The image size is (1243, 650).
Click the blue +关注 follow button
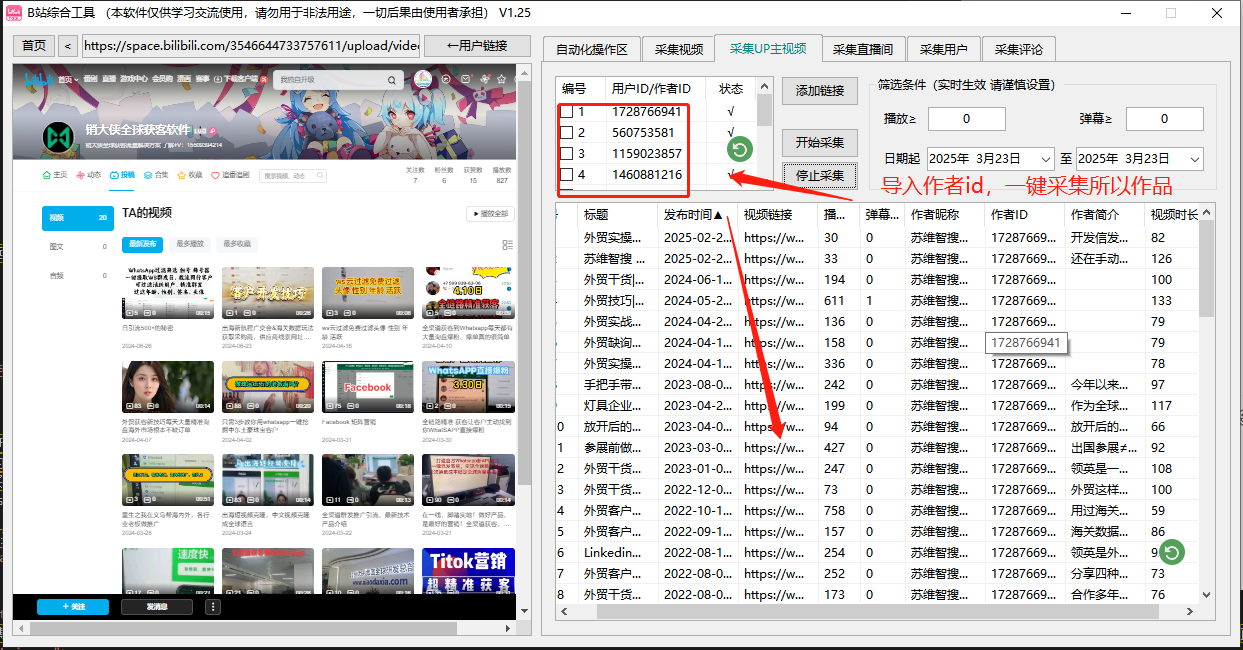[x=72, y=608]
